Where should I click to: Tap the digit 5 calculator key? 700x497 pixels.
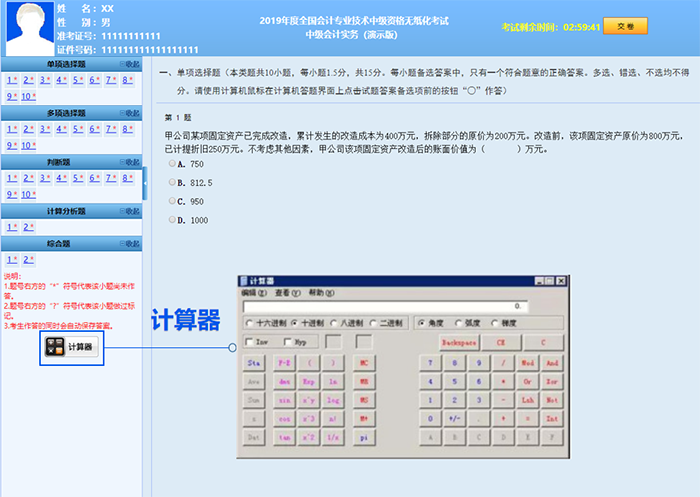click(x=454, y=382)
